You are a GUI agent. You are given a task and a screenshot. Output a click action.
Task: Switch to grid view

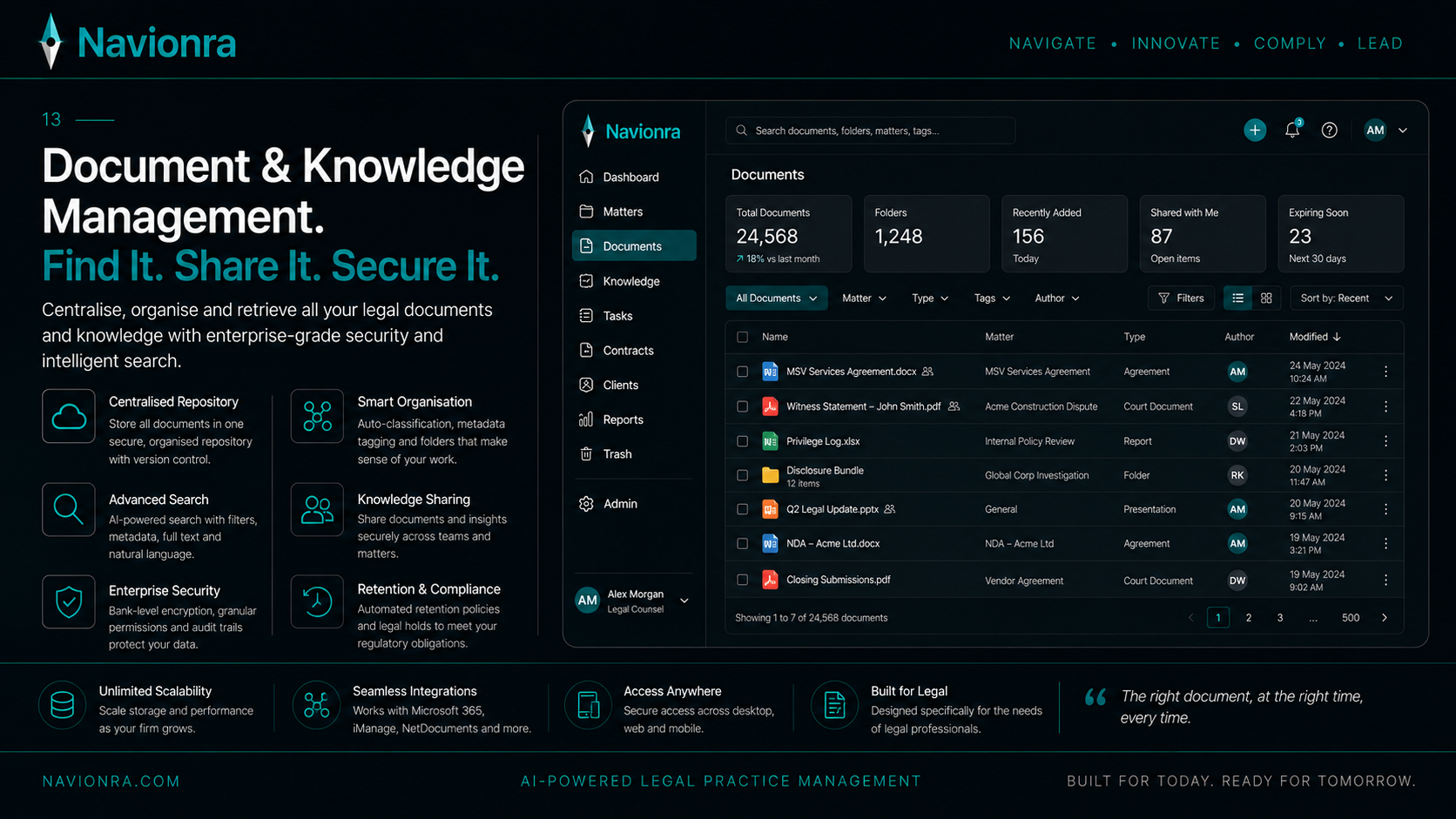point(1266,298)
